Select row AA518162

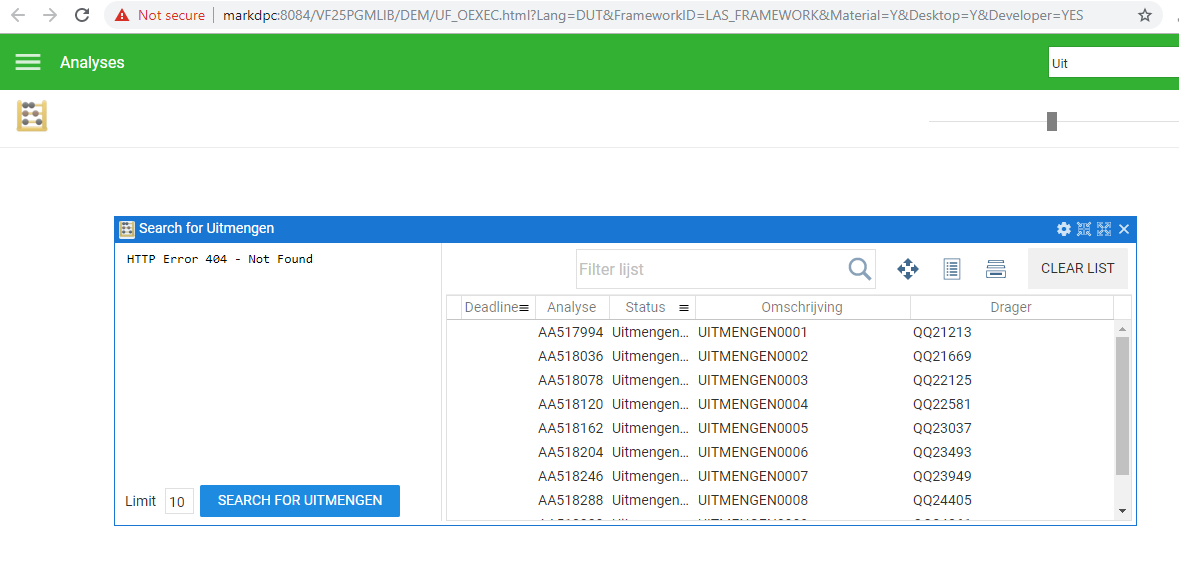pos(780,428)
